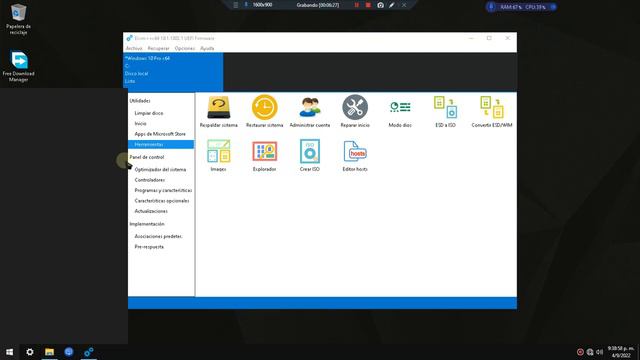
Task: Click the RAM CPU monitor widget
Action: coord(522,7)
